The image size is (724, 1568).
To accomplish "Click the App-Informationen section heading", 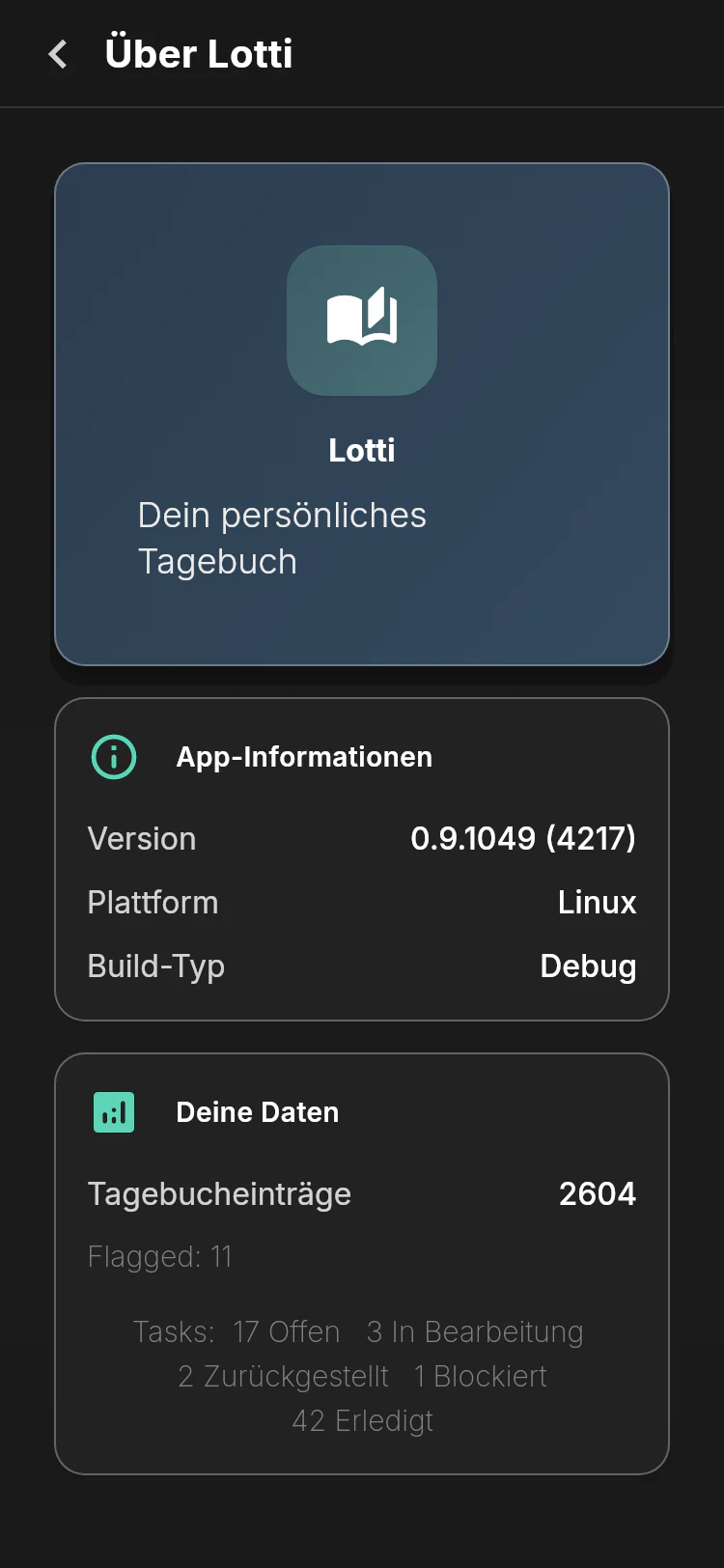I will (304, 757).
